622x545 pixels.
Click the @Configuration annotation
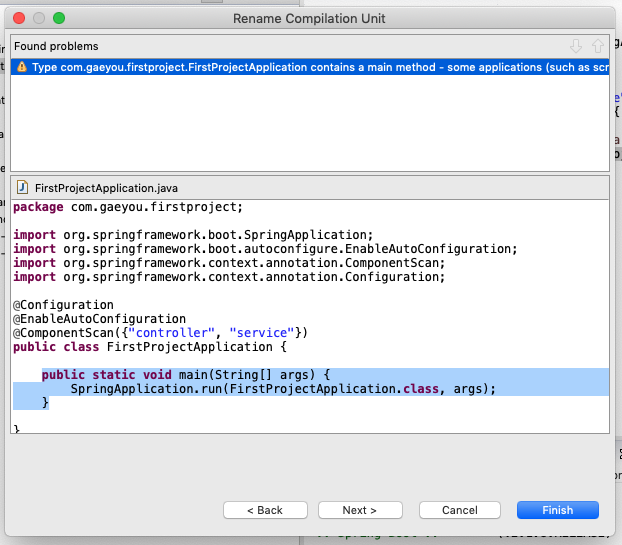point(63,305)
